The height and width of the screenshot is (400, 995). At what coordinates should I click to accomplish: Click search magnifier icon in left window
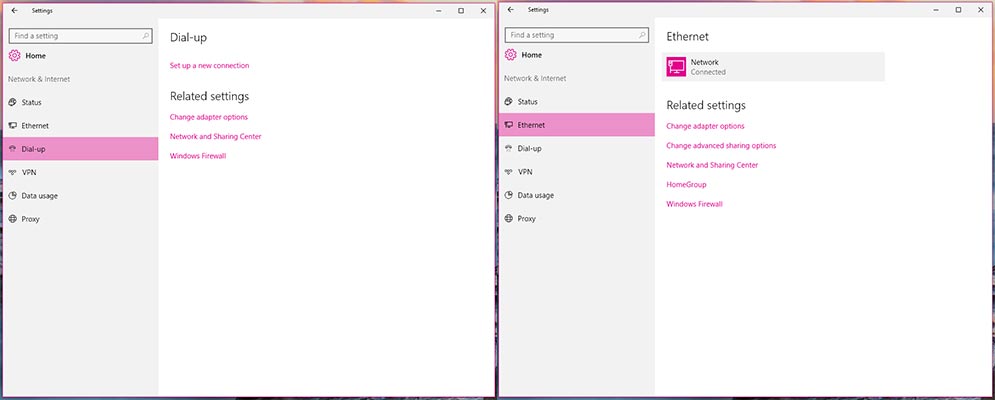coord(146,36)
